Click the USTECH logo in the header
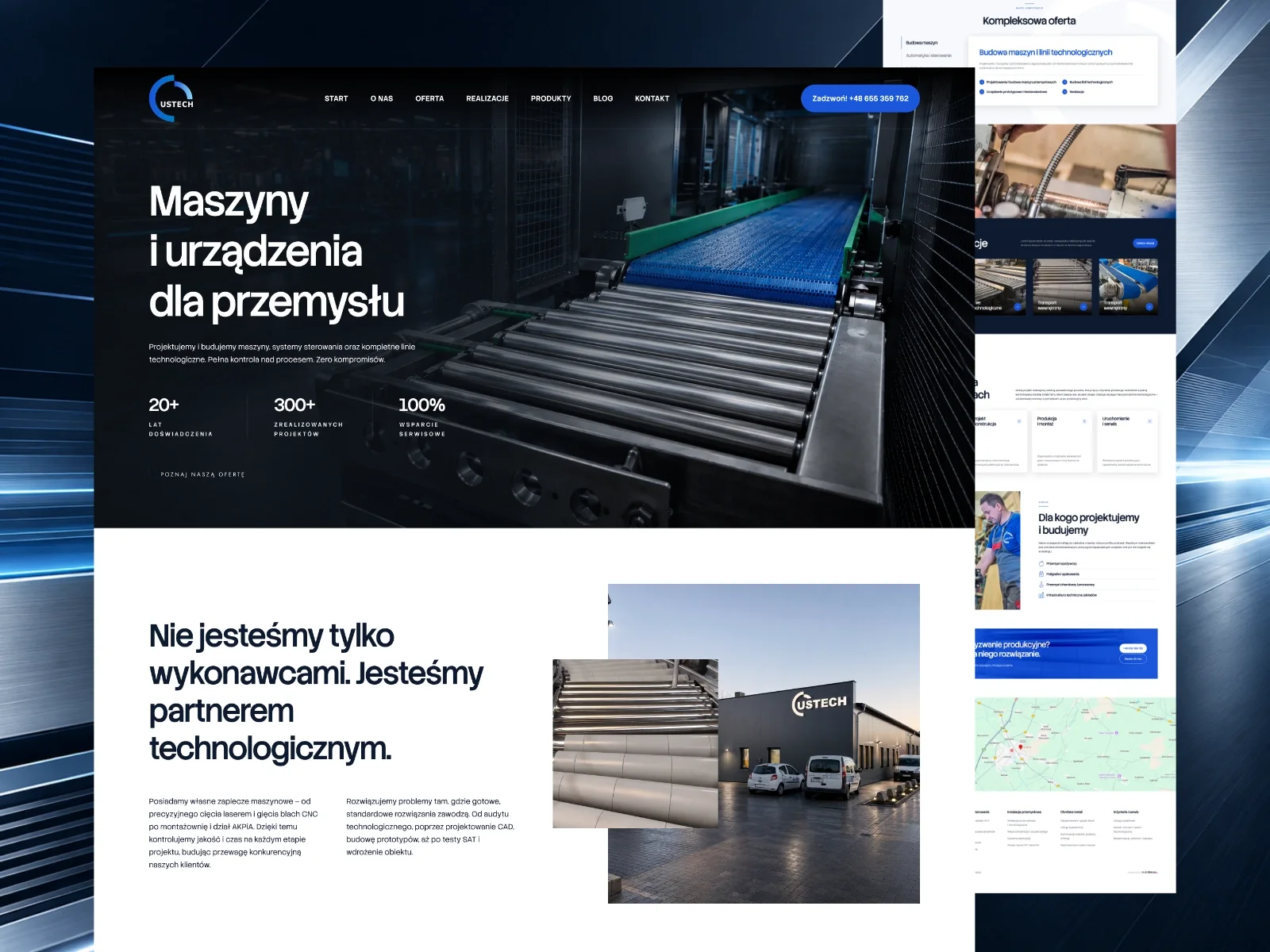This screenshot has width=1270, height=952. (171, 98)
